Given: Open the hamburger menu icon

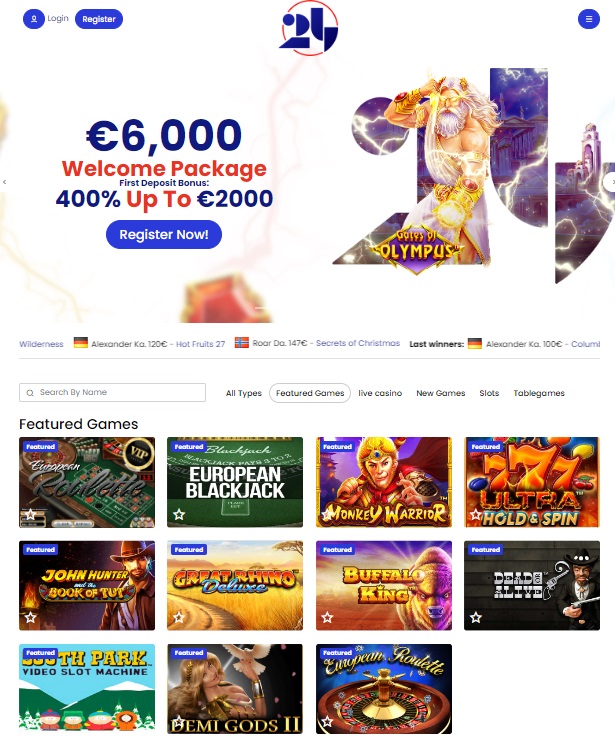Looking at the screenshot, I should point(589,19).
